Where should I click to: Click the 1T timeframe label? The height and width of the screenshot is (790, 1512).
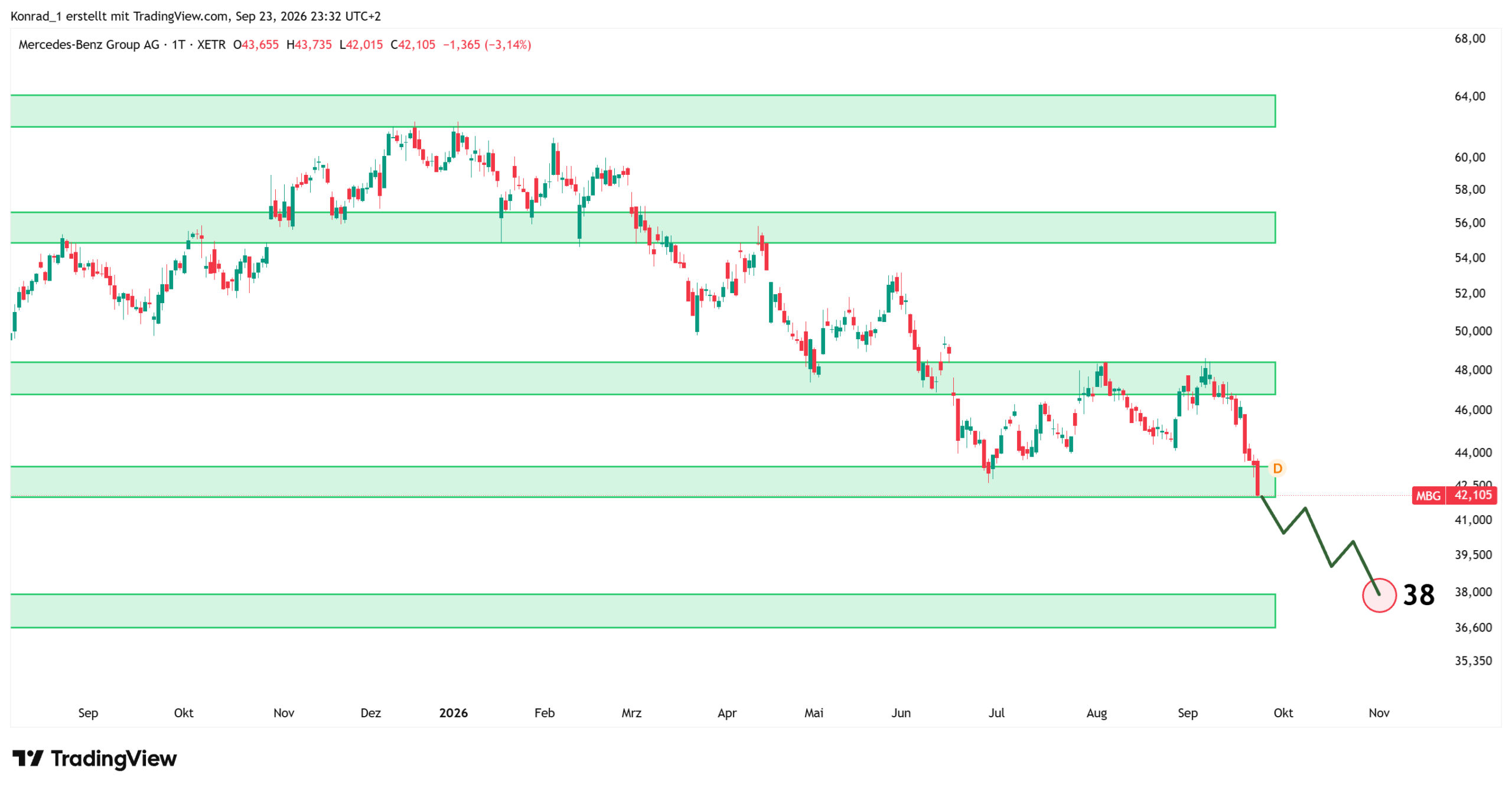click(x=178, y=44)
